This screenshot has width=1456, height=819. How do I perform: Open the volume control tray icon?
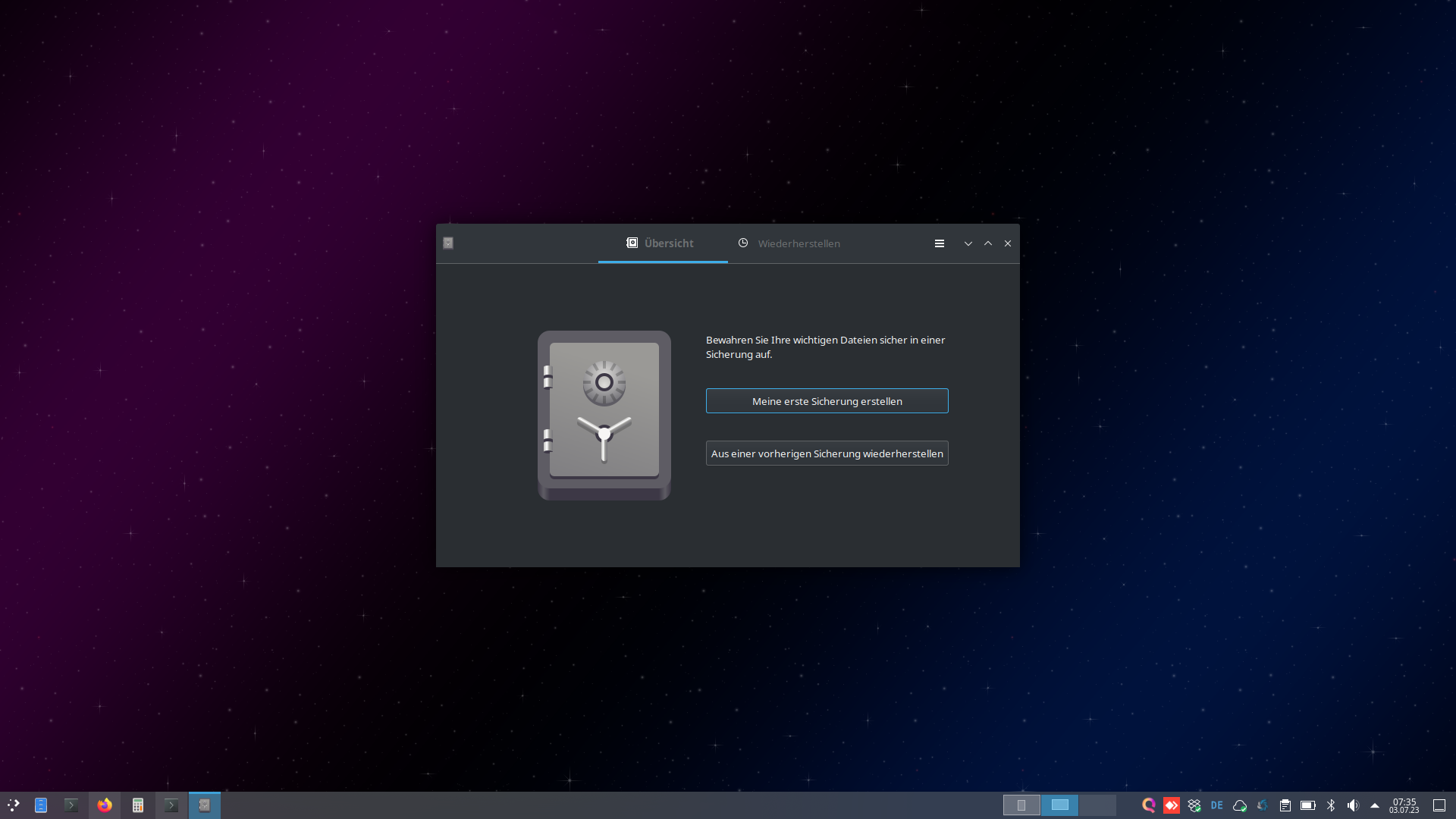click(x=1353, y=805)
